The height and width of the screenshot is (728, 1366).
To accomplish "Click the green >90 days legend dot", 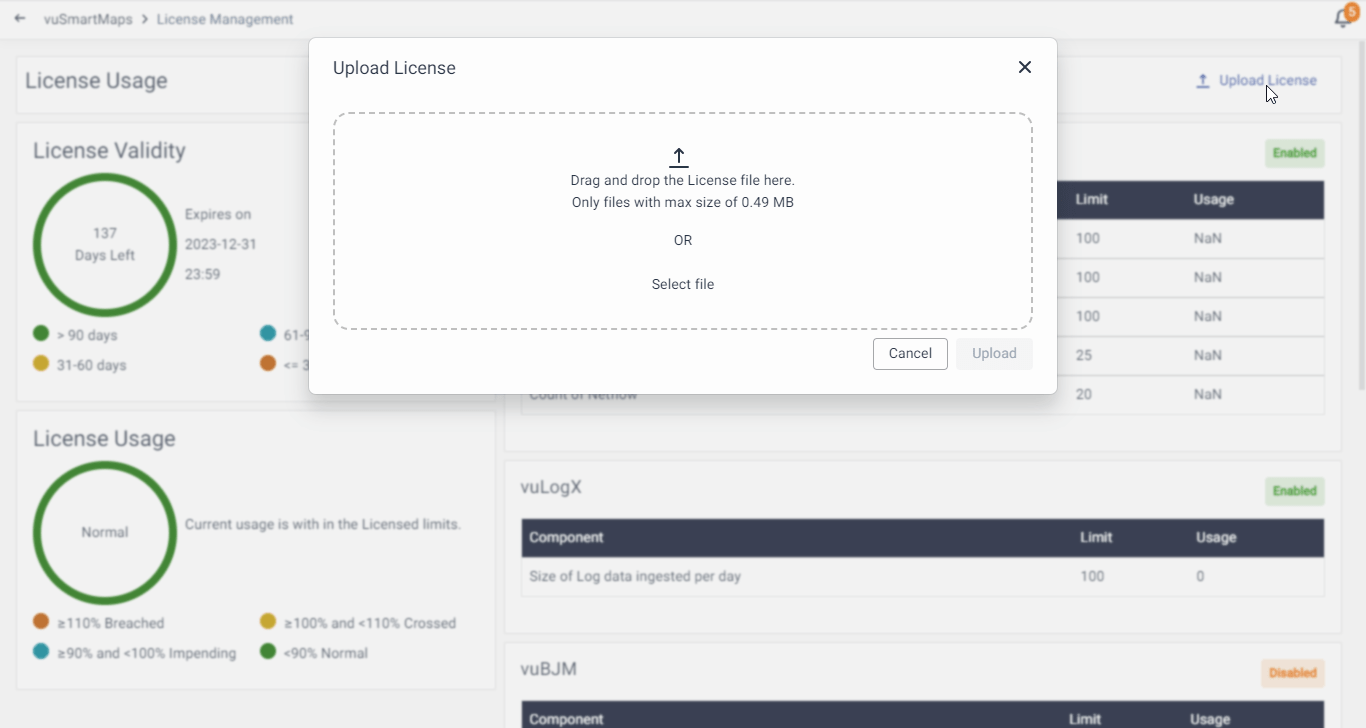I will 41,334.
